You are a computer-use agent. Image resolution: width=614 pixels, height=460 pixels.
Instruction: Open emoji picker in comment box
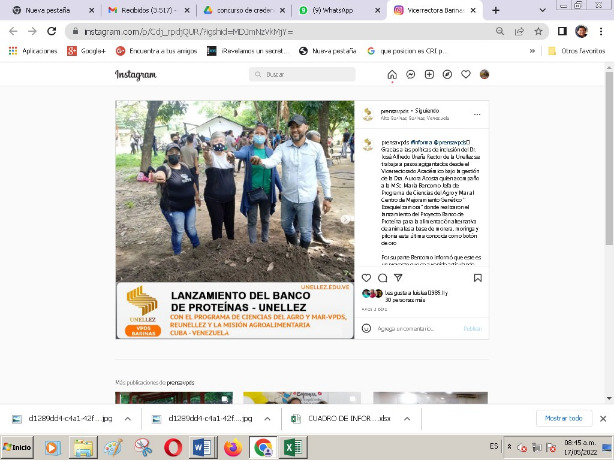coord(366,328)
